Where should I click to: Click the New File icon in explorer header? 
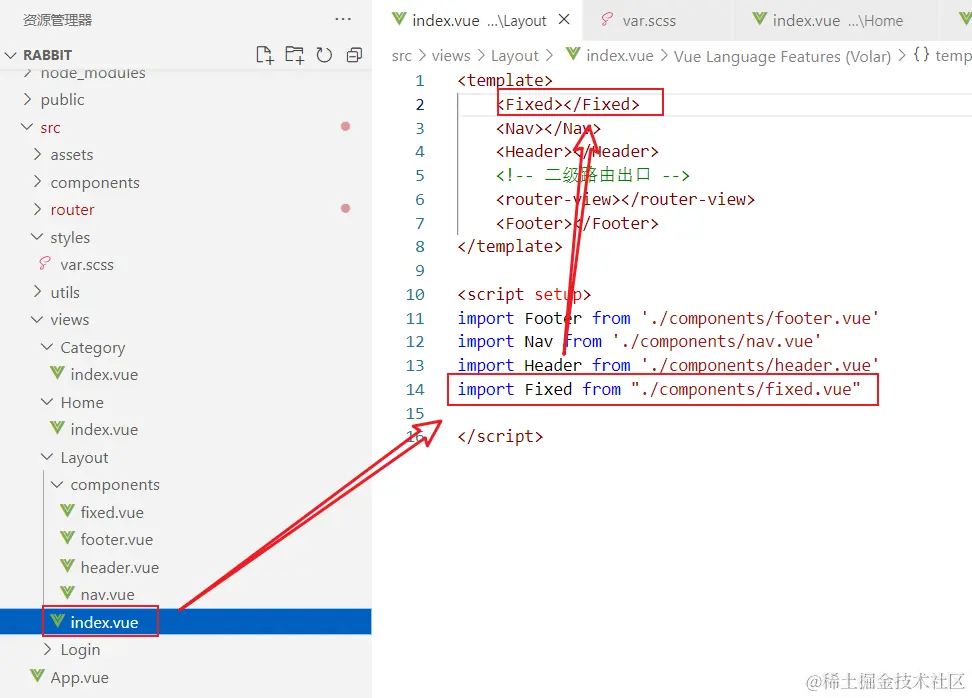coord(265,55)
